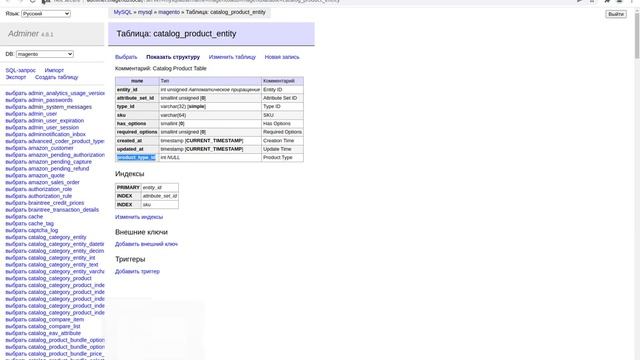Open catalog_category_entity_text table in sidebar
Viewport: 640px width, 360px height.
[x=63, y=265]
